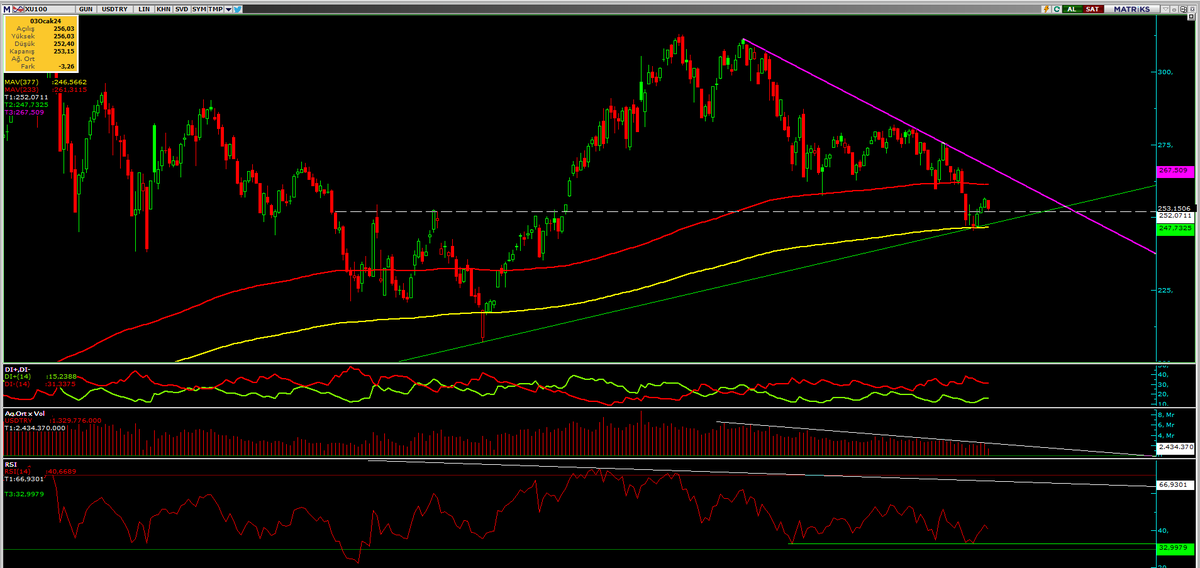Toggle the LIN linear scale button
The width and height of the screenshot is (1200, 568).
(x=144, y=9)
